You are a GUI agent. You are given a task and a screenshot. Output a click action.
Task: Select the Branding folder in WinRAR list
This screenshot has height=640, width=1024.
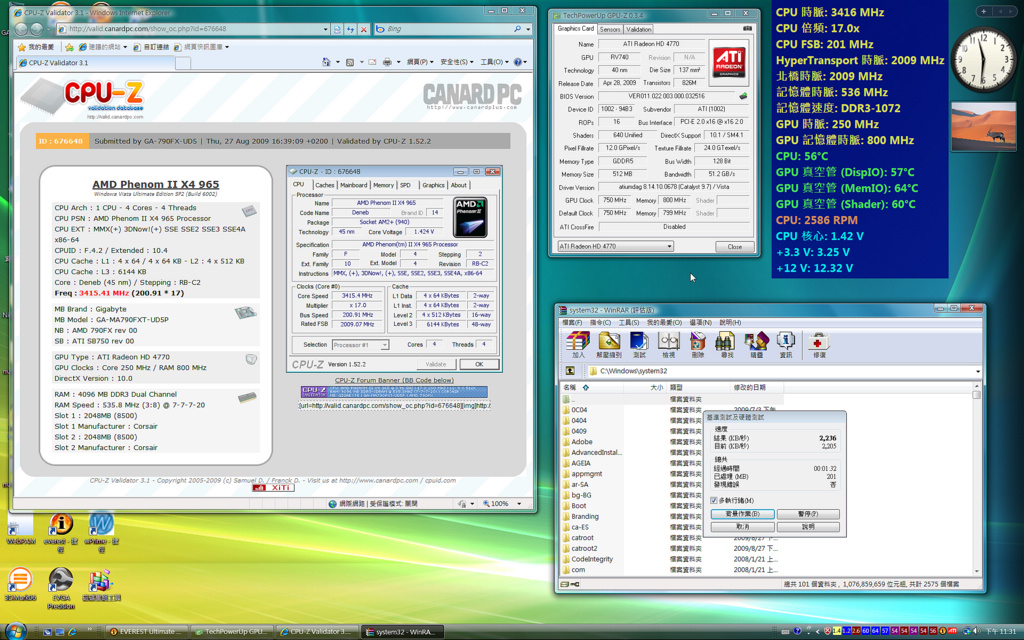584,517
